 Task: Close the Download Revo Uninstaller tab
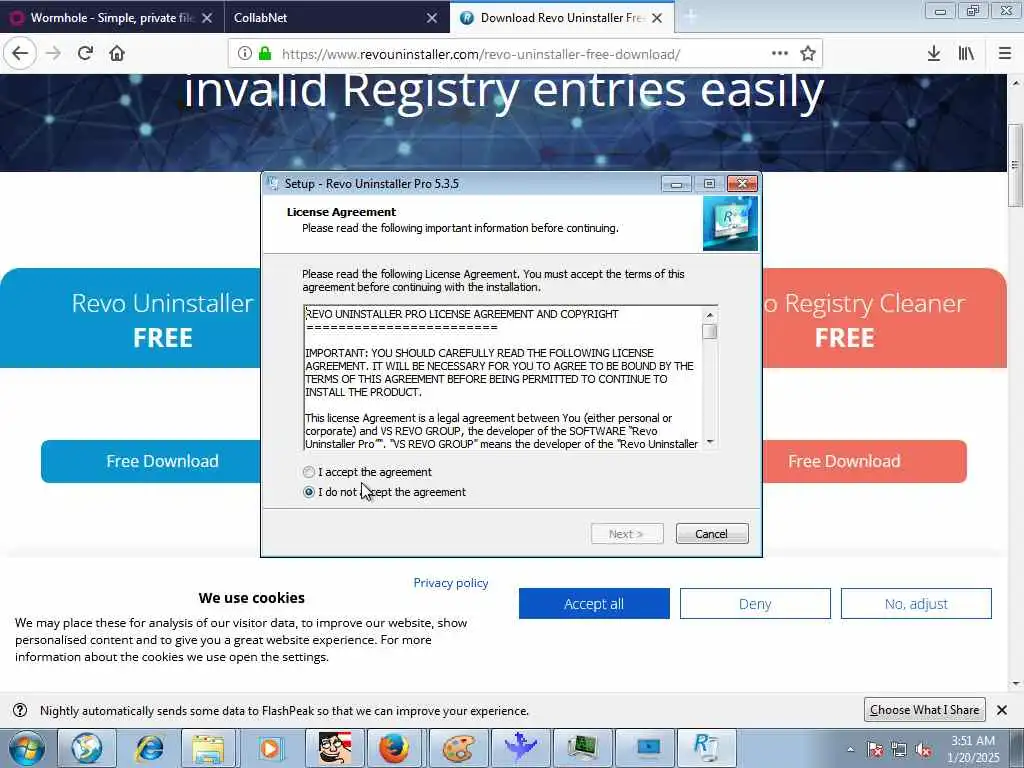tap(657, 18)
